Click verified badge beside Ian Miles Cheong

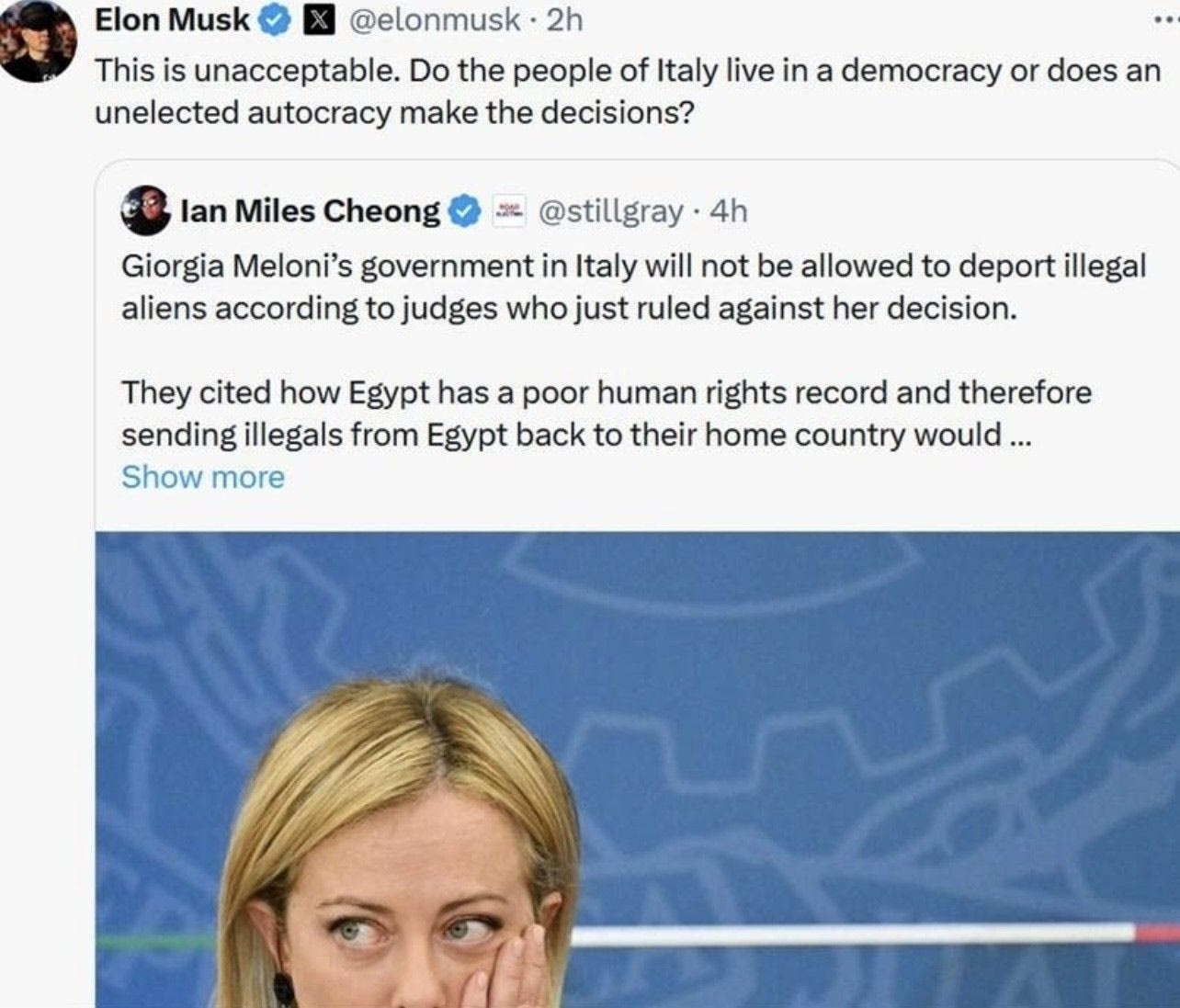[465, 211]
